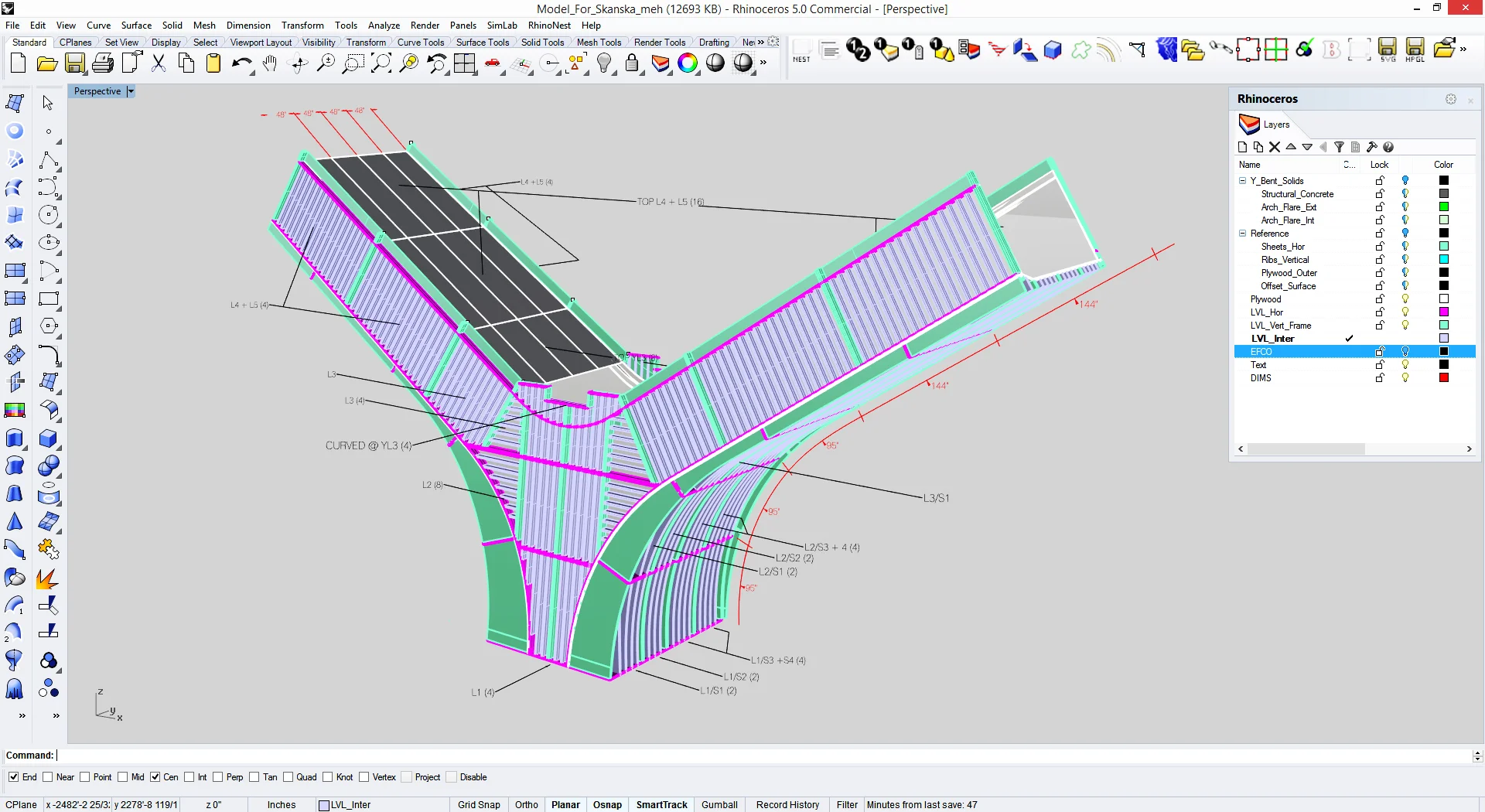The width and height of the screenshot is (1485, 812).
Task: Toggle visibility bulb of DIMS layer
Action: (x=1405, y=378)
